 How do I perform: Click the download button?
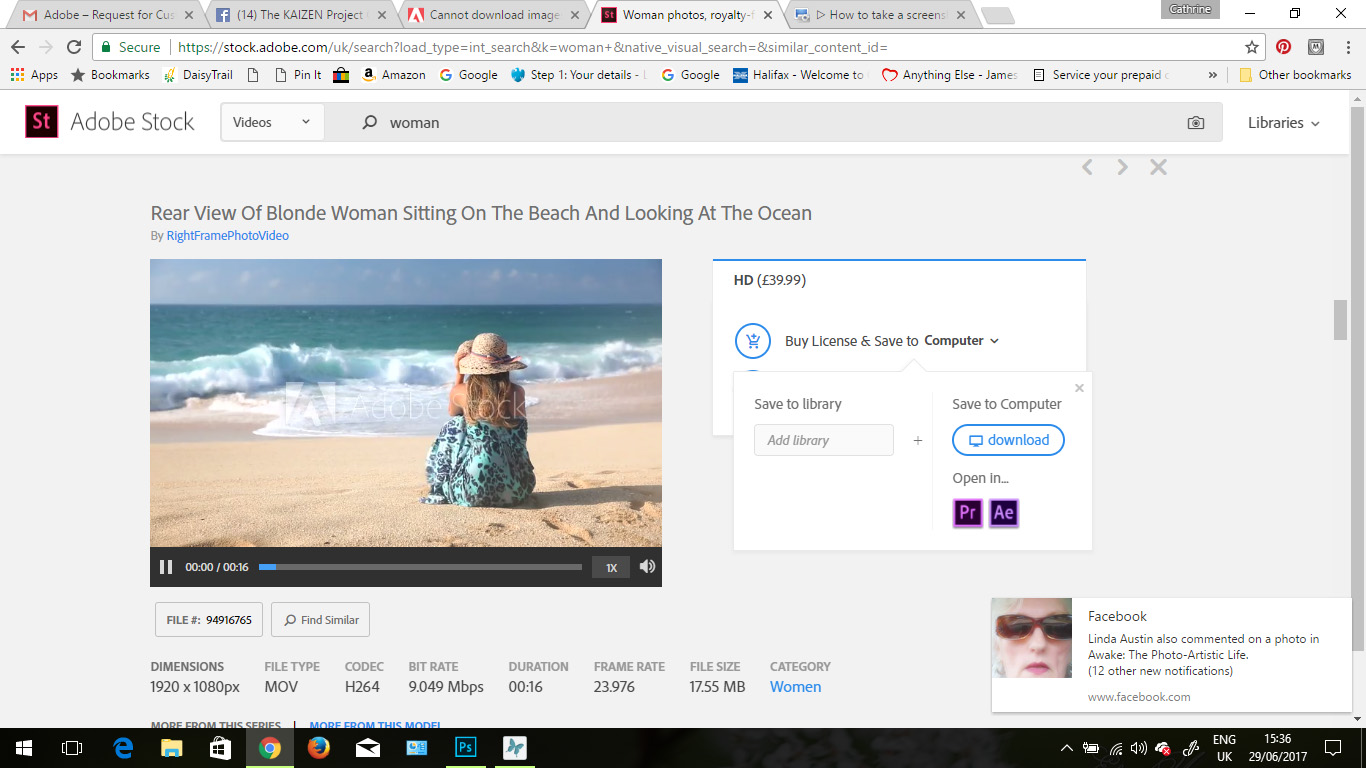coord(1008,440)
